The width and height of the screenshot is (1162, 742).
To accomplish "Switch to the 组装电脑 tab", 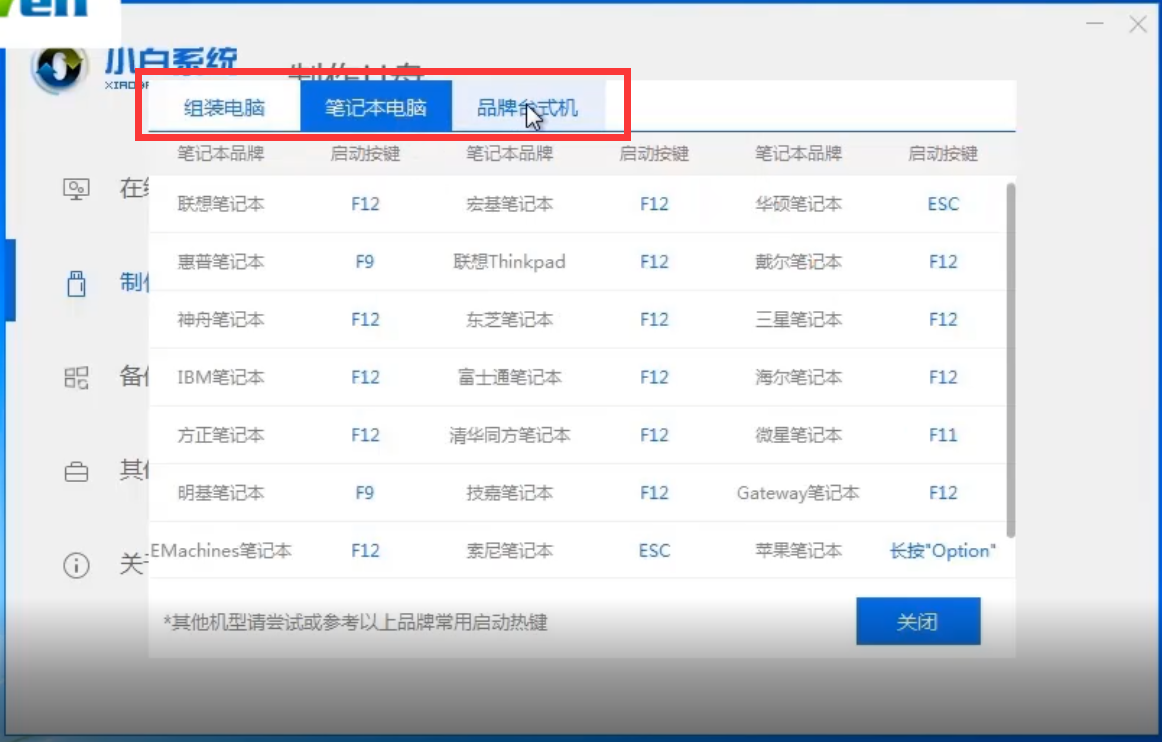I will click(224, 105).
